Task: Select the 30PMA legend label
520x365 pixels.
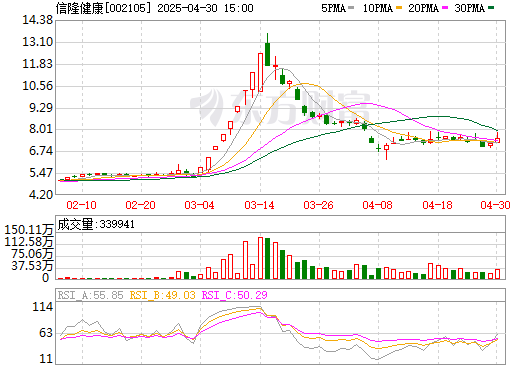Action: [469, 8]
